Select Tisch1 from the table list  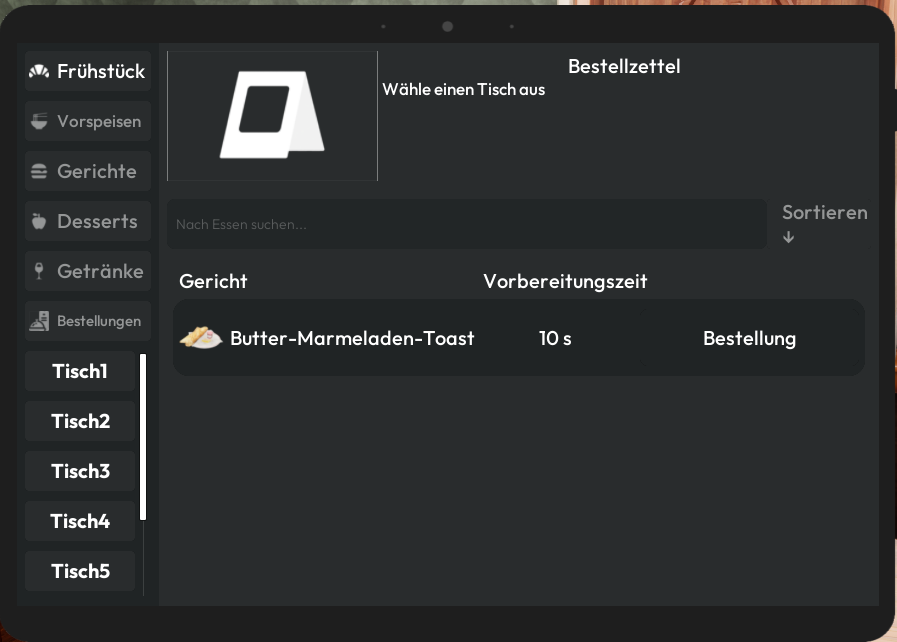(80, 371)
